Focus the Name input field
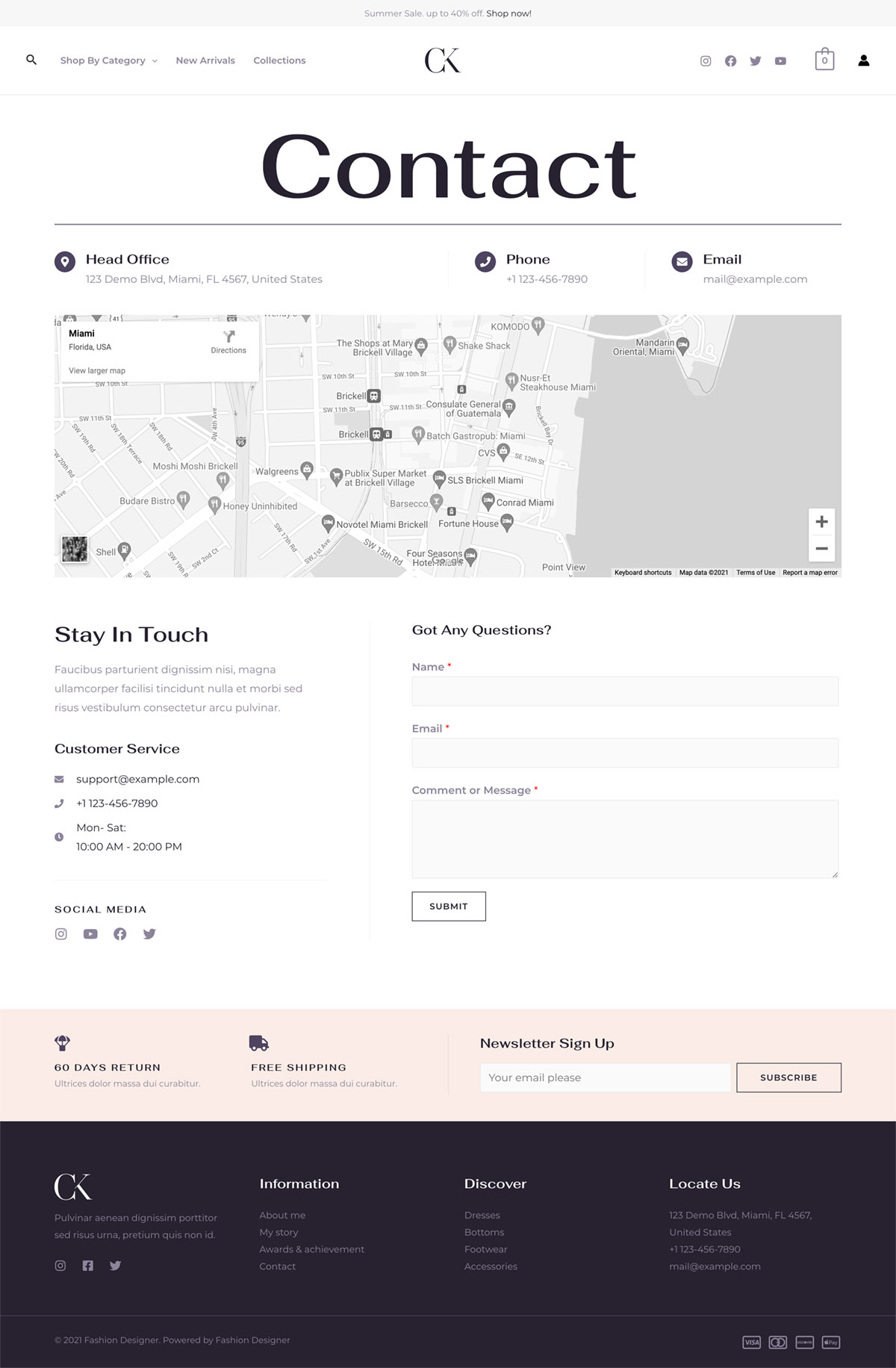The height and width of the screenshot is (1368, 896). (x=625, y=691)
